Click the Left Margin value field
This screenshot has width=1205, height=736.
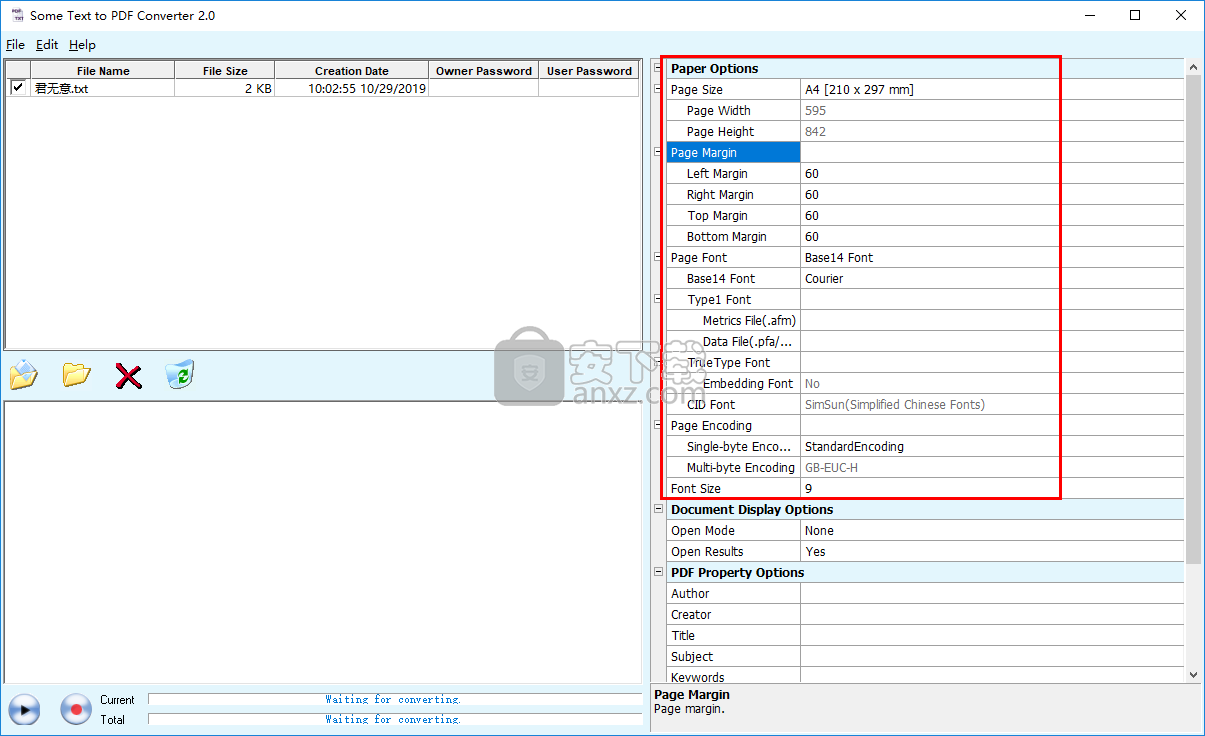(990, 174)
